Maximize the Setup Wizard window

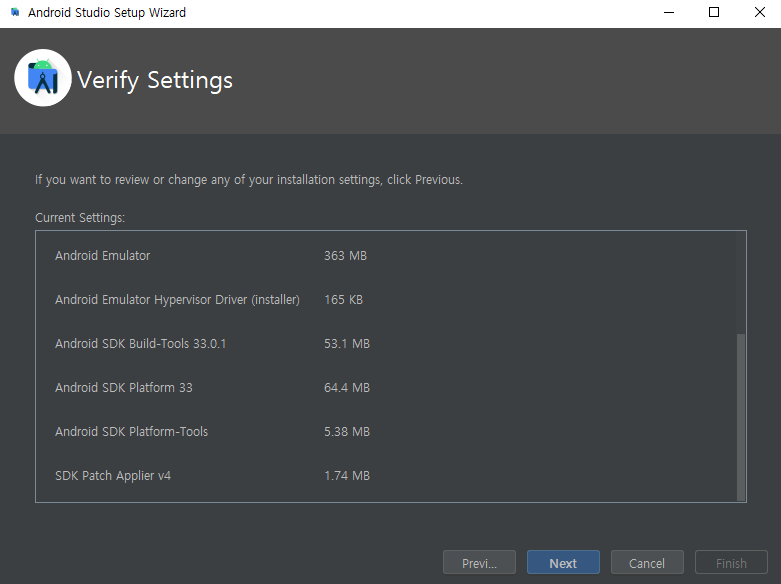[714, 12]
